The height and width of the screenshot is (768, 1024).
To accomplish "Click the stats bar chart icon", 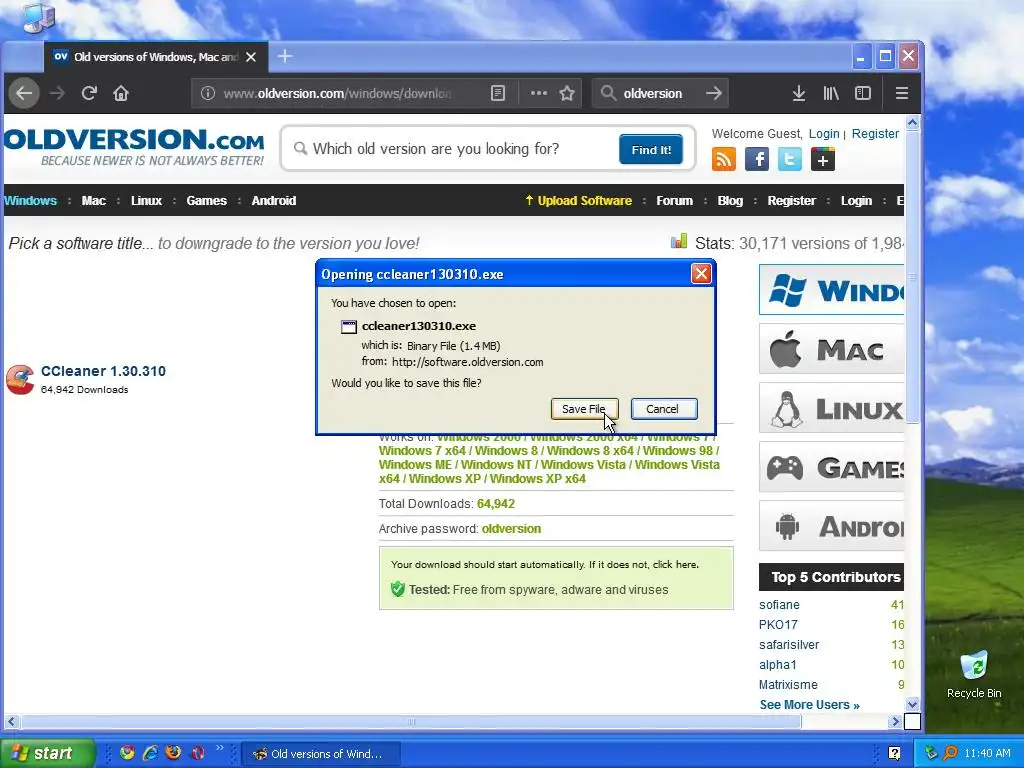I will click(679, 242).
